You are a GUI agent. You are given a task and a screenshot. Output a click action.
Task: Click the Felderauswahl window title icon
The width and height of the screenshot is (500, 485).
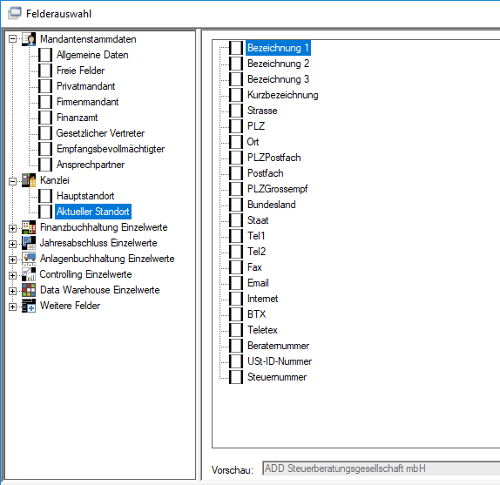15,13
